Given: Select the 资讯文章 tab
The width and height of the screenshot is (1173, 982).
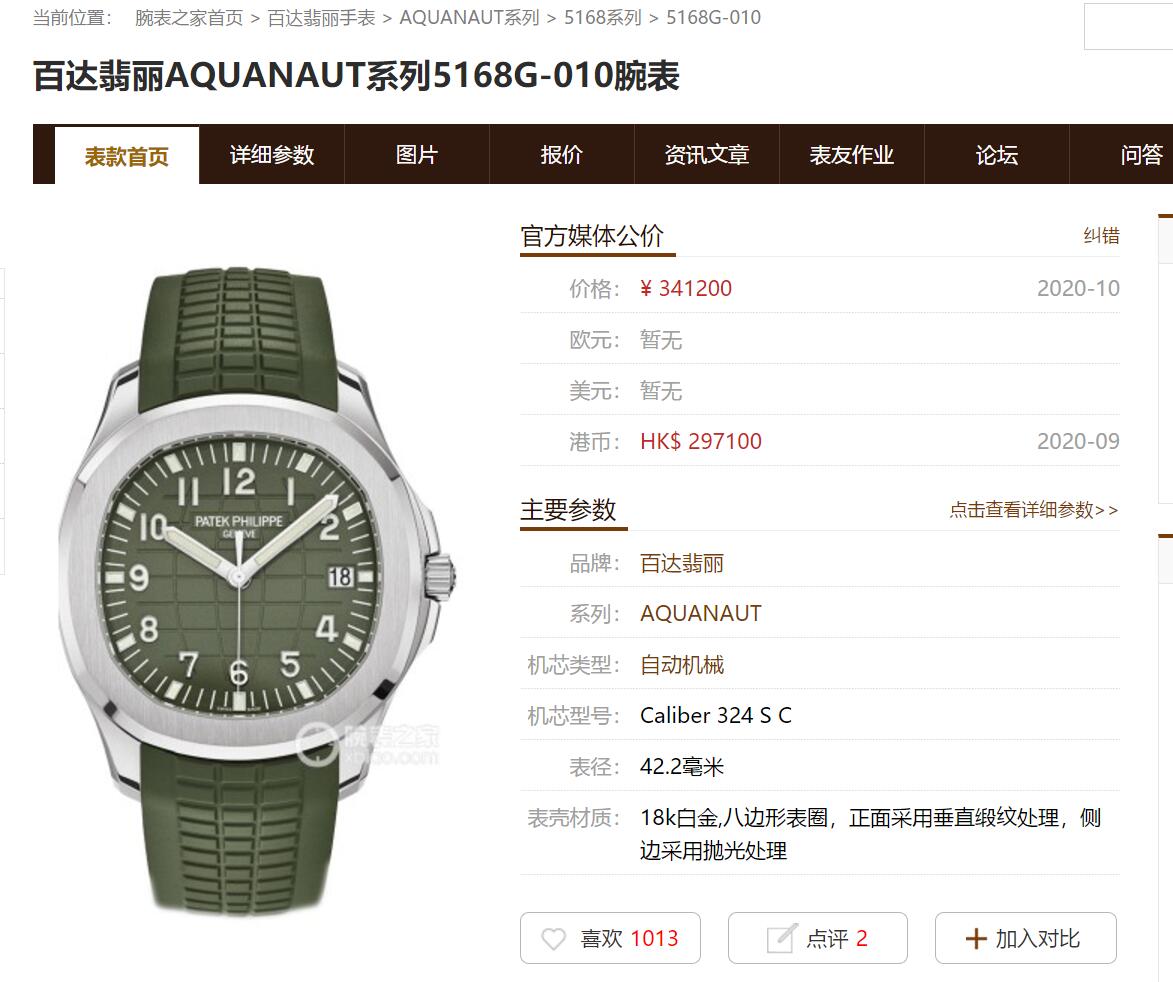Looking at the screenshot, I should (x=707, y=155).
